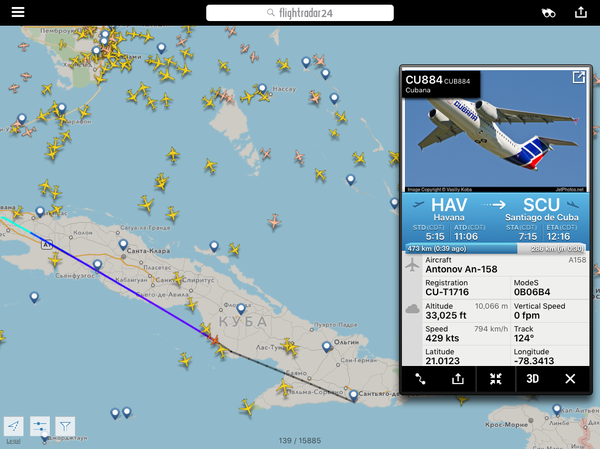600x449 pixels.
Task: Open the Legal link
Action: [x=13, y=441]
